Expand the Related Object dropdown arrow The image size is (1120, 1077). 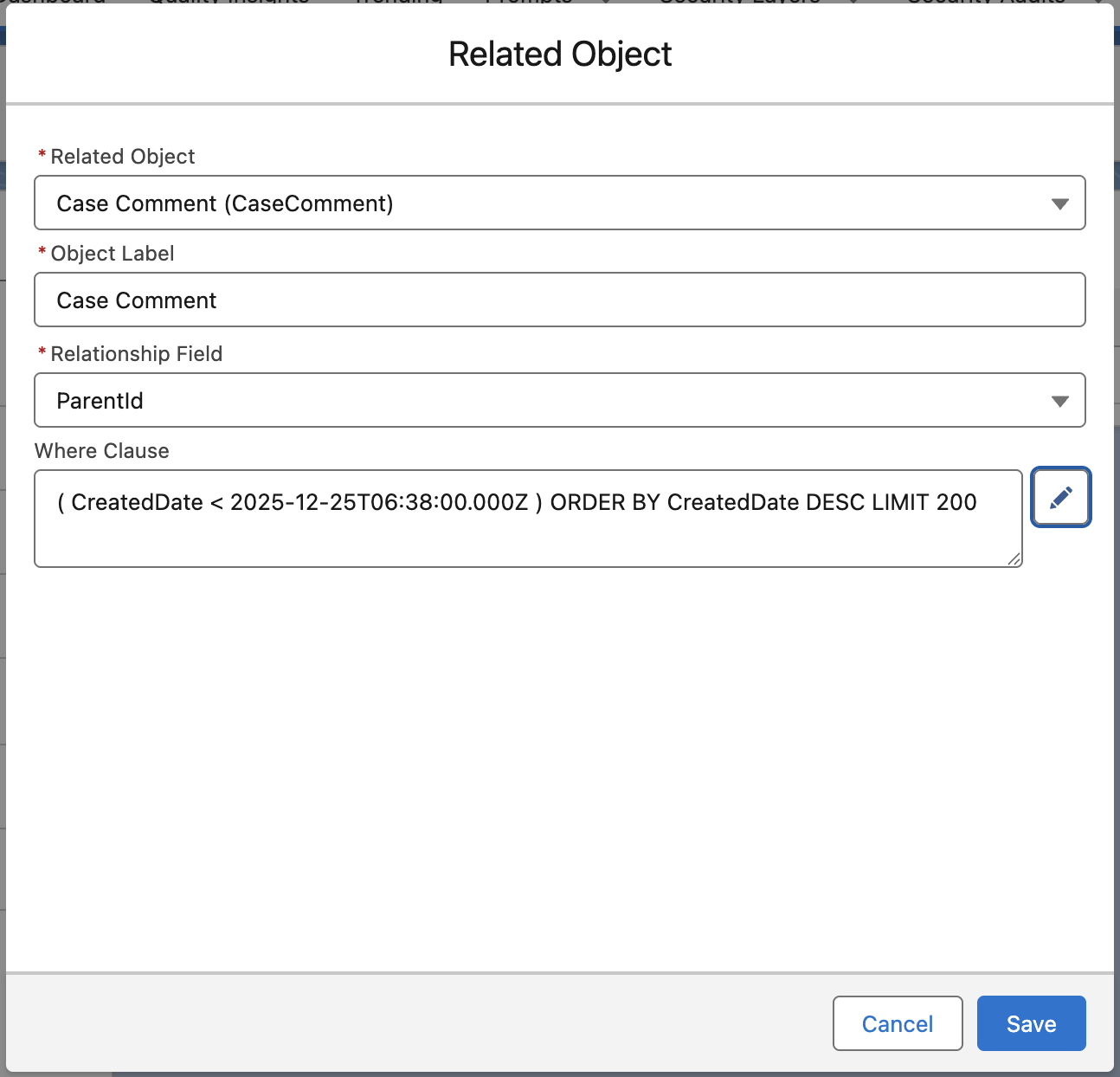(1059, 203)
